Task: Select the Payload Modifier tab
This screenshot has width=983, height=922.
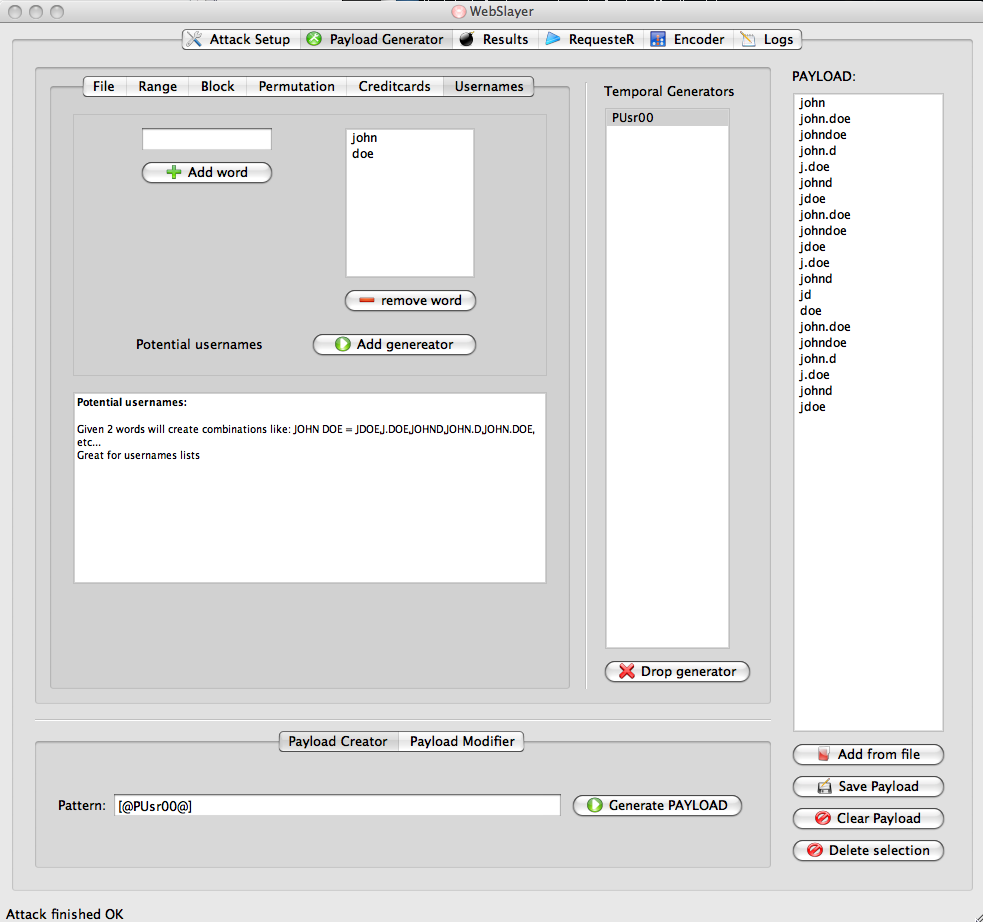Action: coord(462,741)
